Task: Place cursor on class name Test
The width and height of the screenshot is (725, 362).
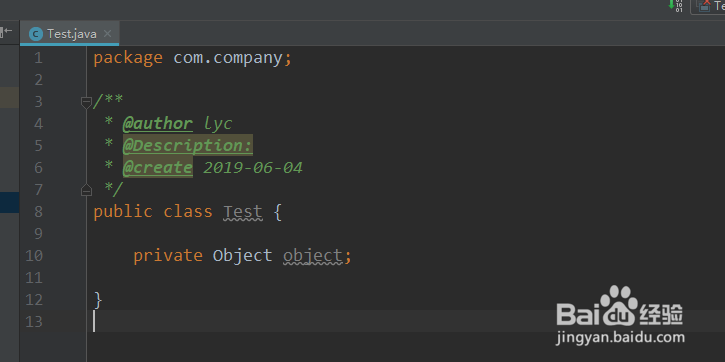Action: click(243, 212)
